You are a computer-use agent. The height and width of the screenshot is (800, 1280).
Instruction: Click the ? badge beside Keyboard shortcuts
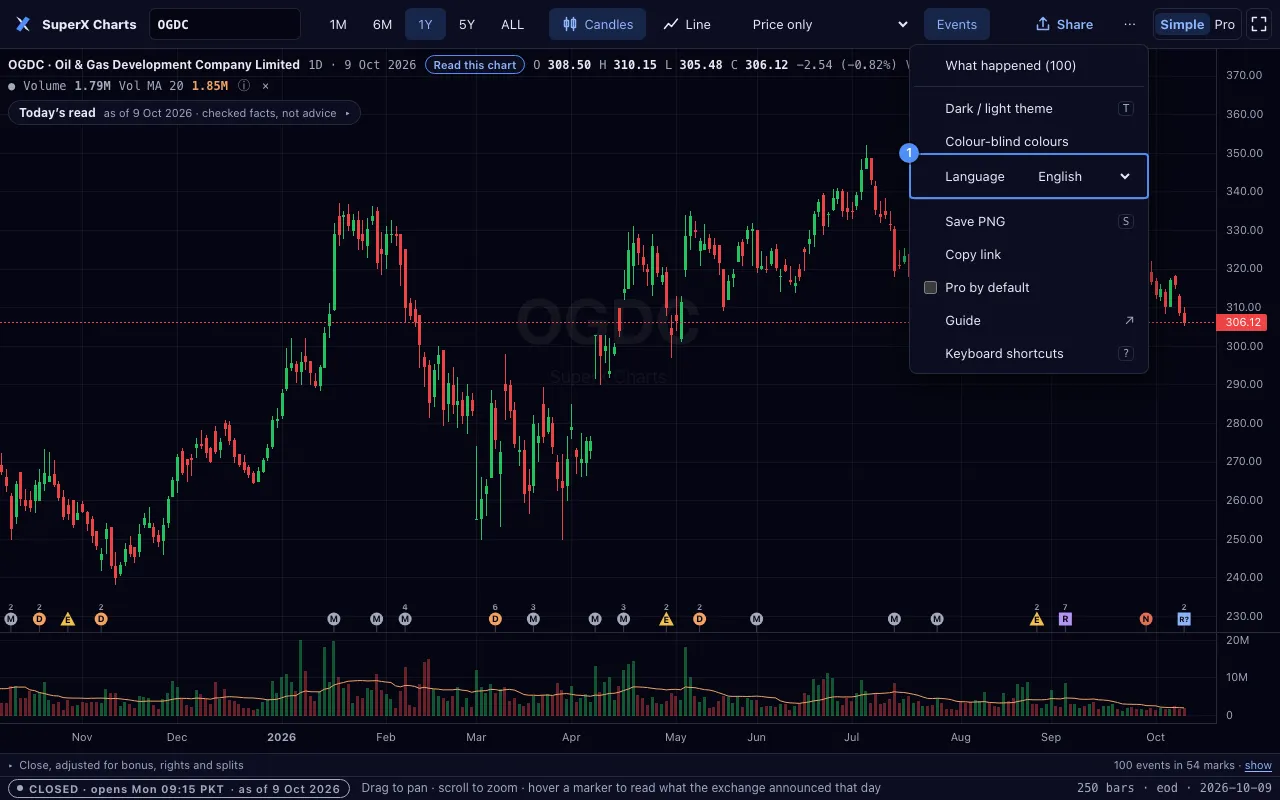tap(1126, 353)
